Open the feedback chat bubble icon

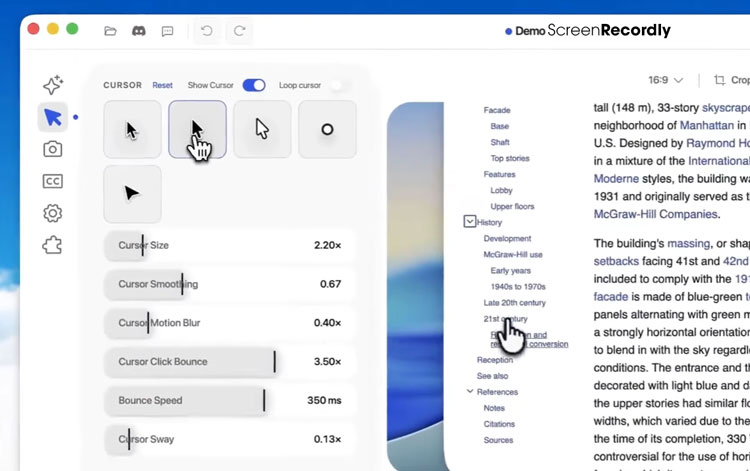167,32
